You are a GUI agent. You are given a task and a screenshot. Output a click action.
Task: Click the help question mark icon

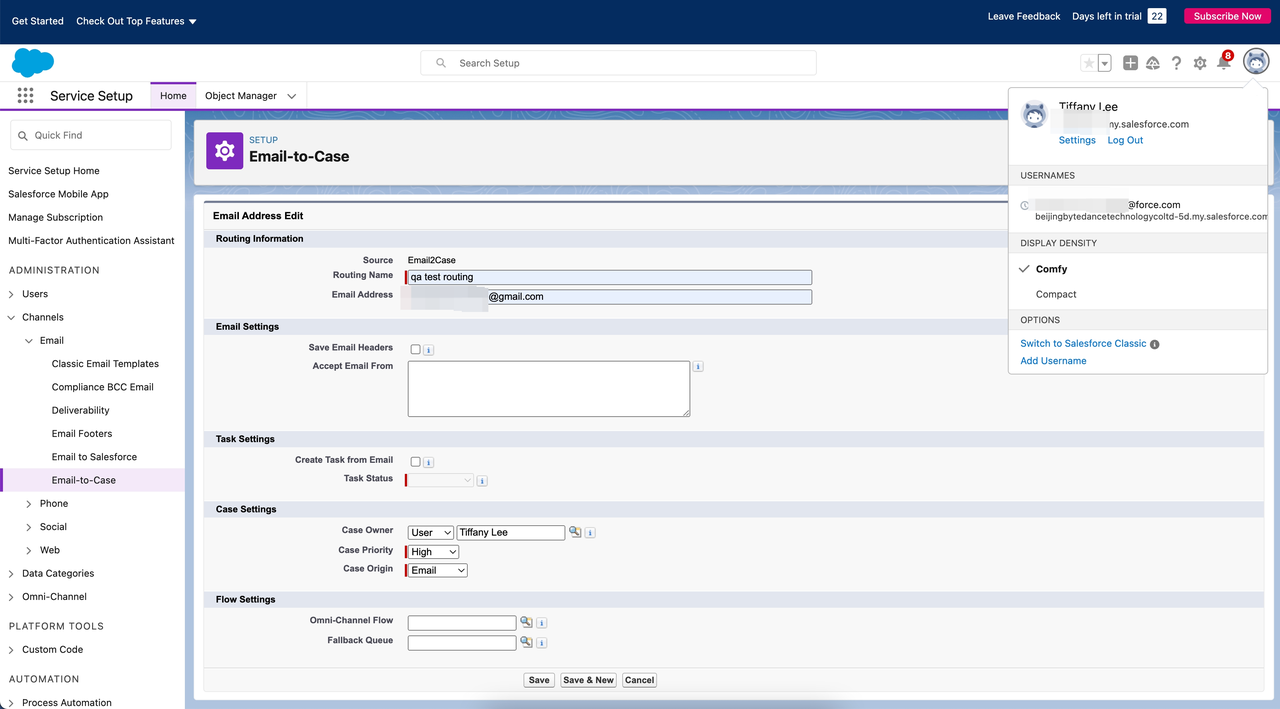(x=1176, y=63)
